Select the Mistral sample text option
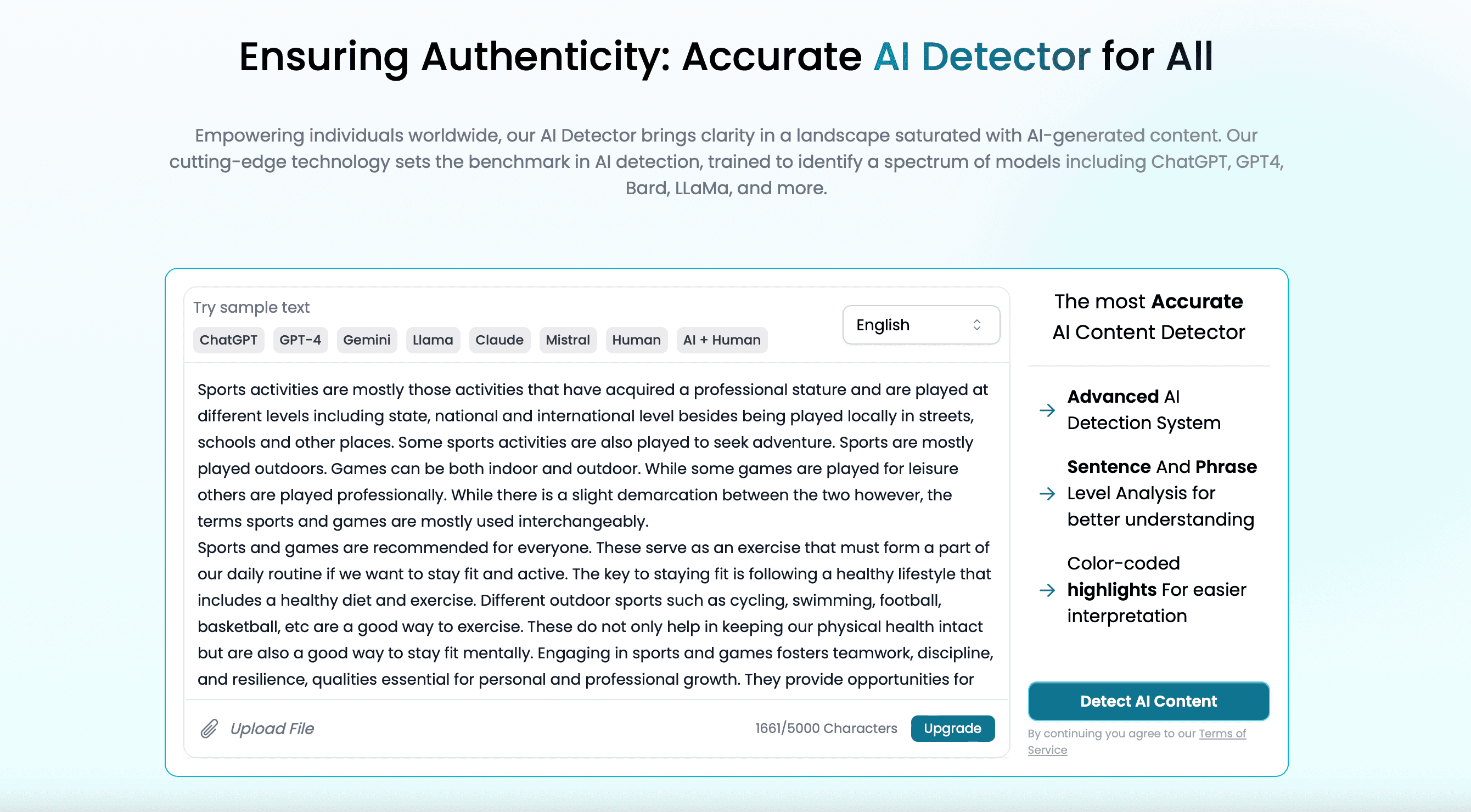Viewport: 1471px width, 812px height. (567, 339)
